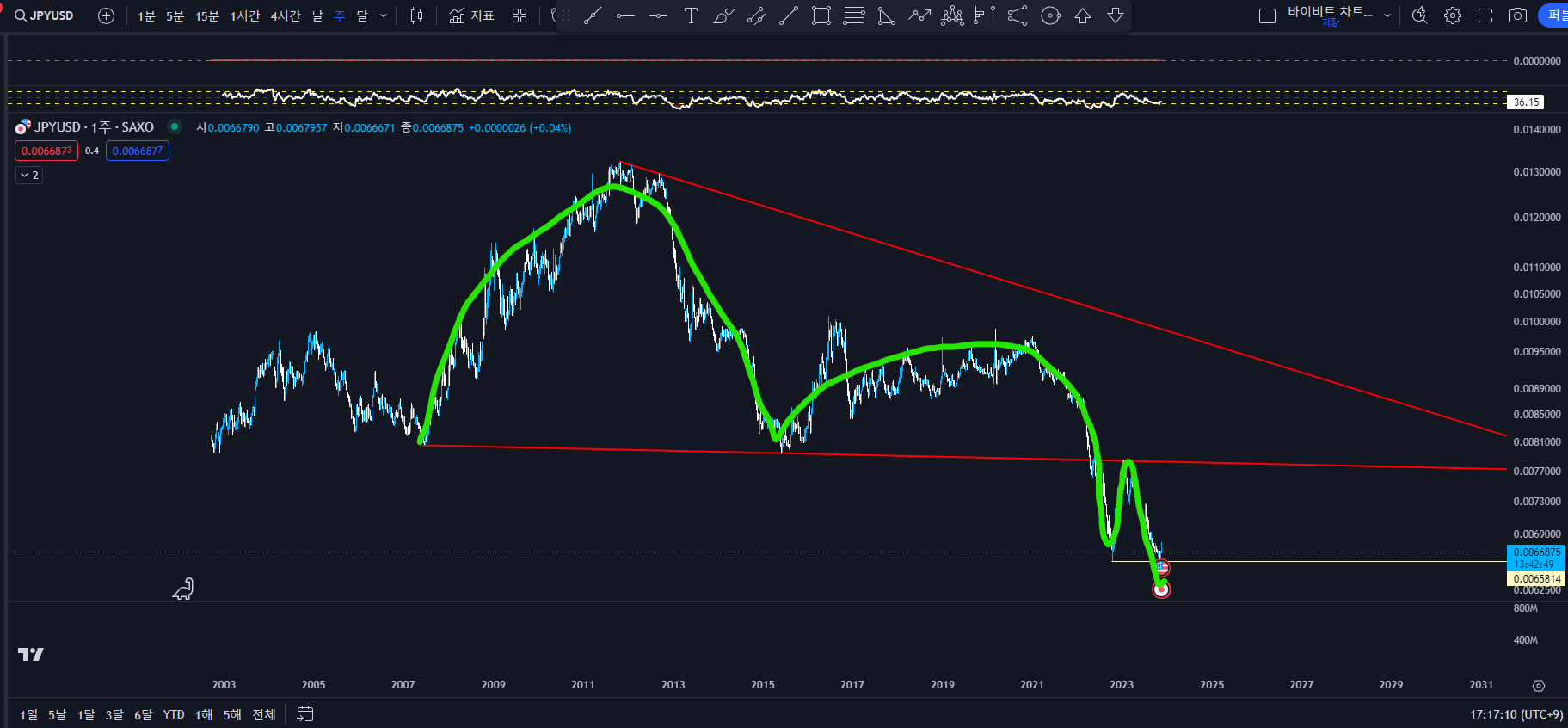Select the price range flag tool
The width and height of the screenshot is (1568, 728).
[985, 15]
